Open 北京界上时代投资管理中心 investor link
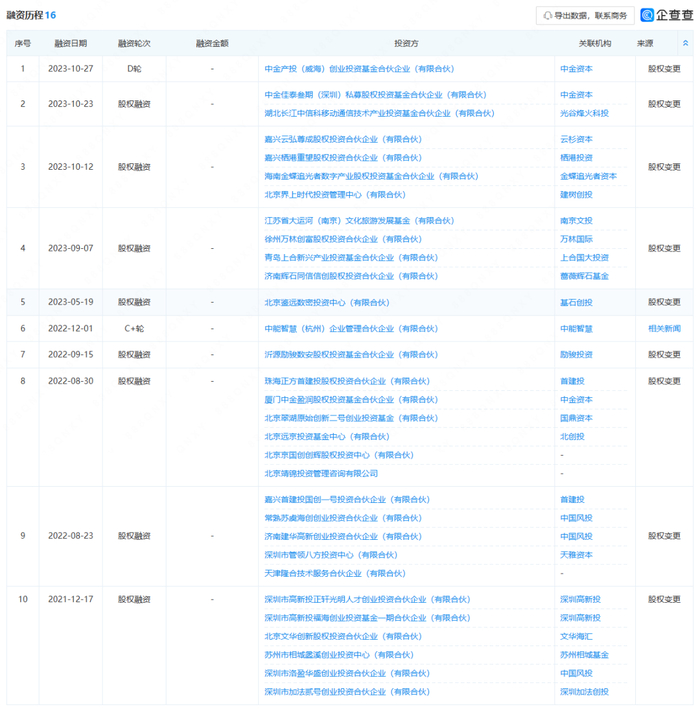Screen dimensions: 700x709 click(x=335, y=194)
